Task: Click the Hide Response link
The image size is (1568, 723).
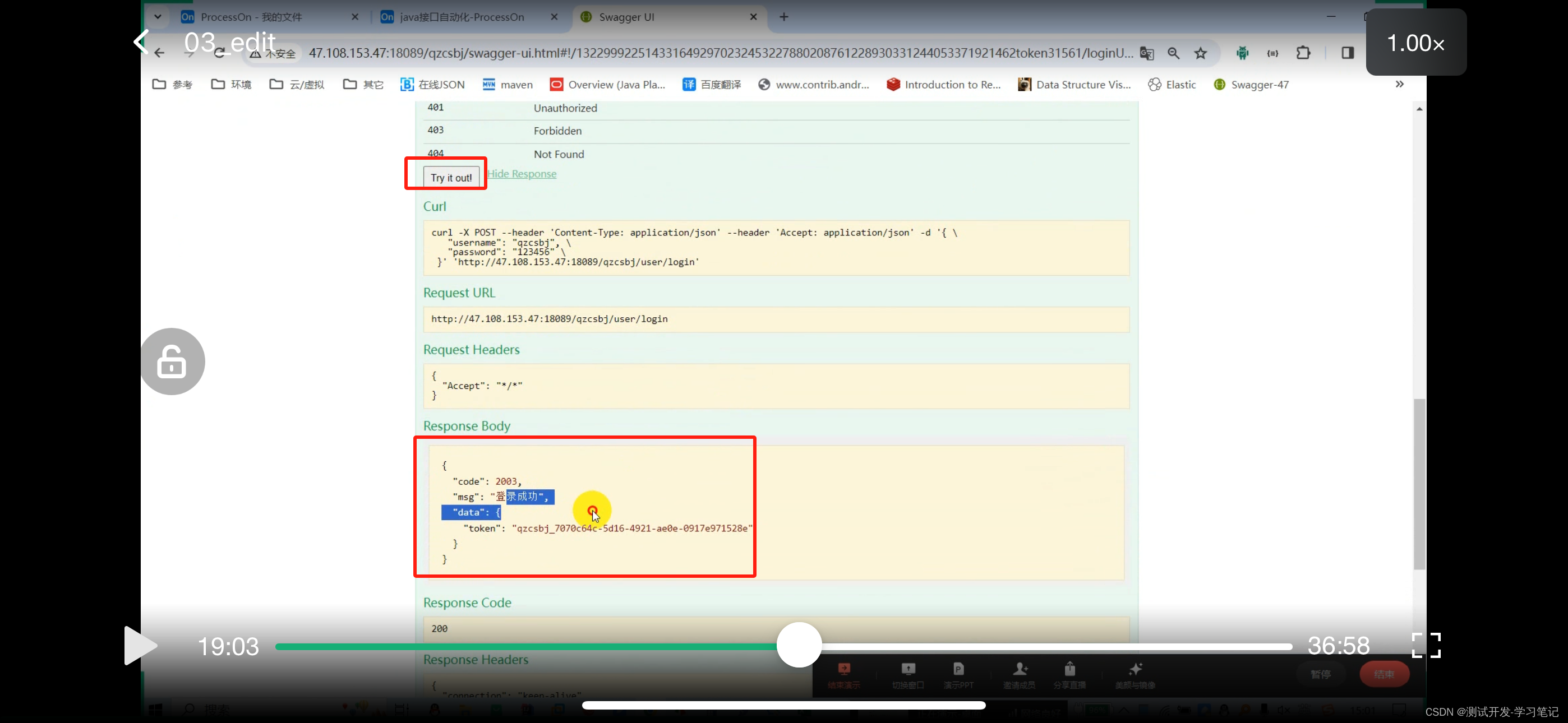Action: click(522, 174)
